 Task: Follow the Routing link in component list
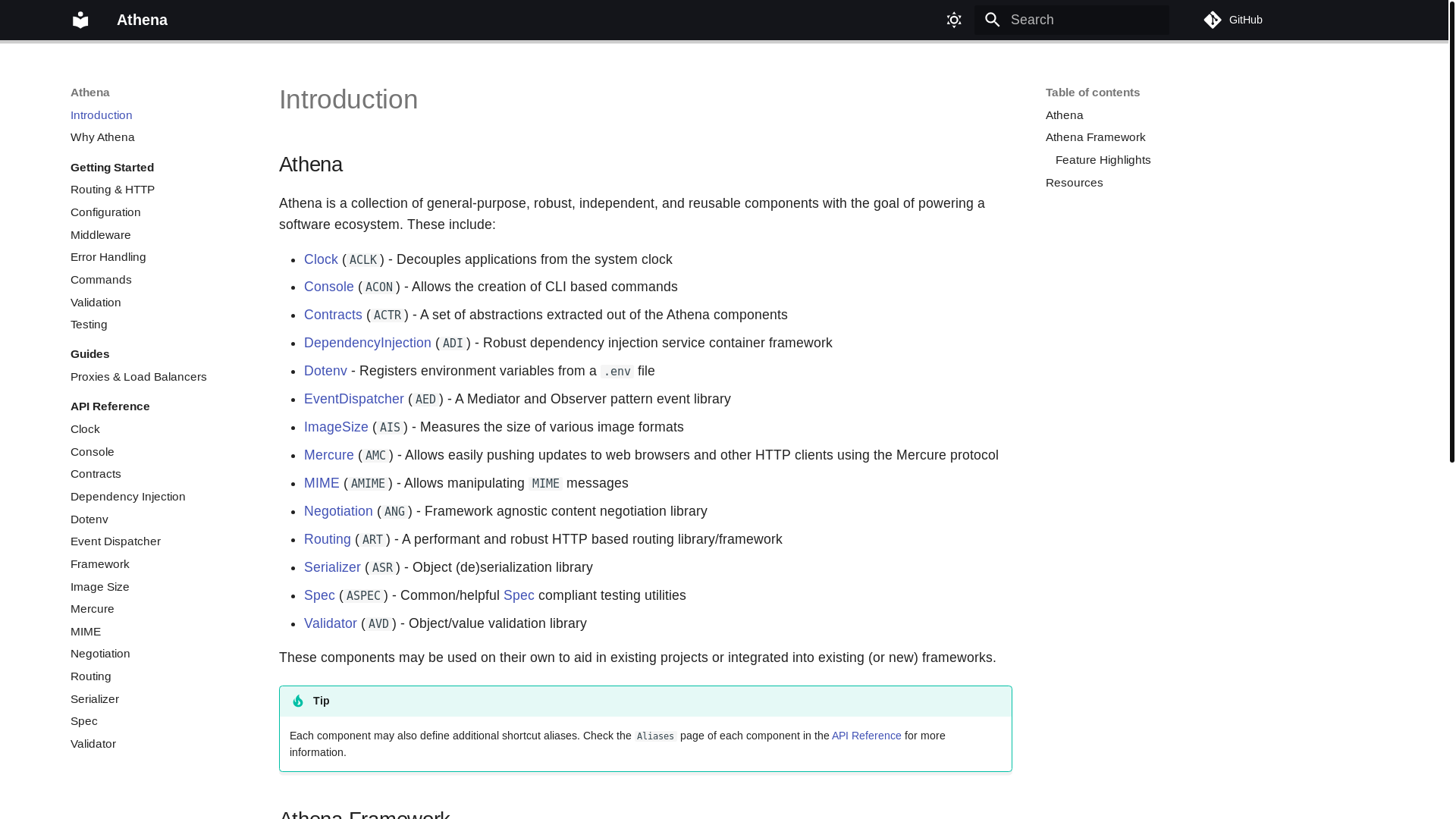click(x=328, y=539)
